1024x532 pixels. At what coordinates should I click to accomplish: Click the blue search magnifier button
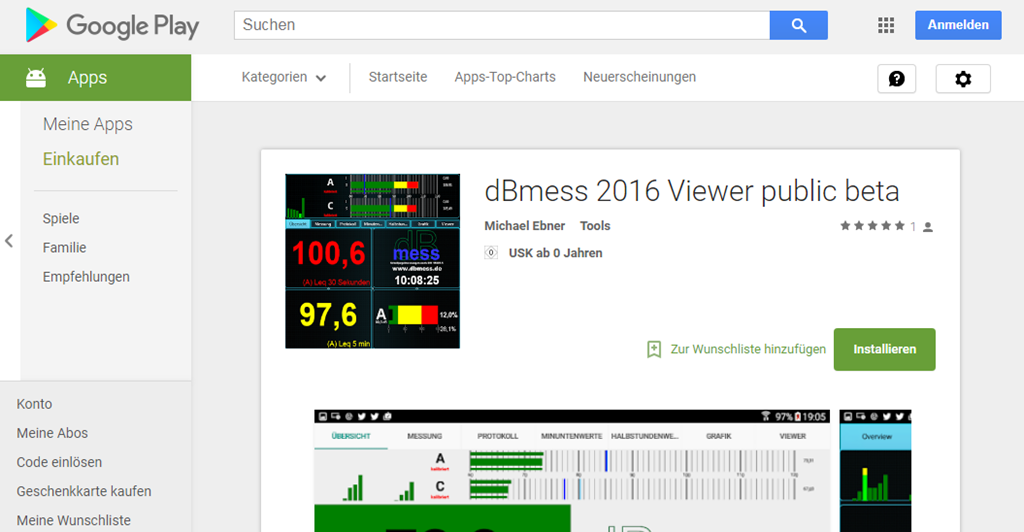(x=798, y=25)
